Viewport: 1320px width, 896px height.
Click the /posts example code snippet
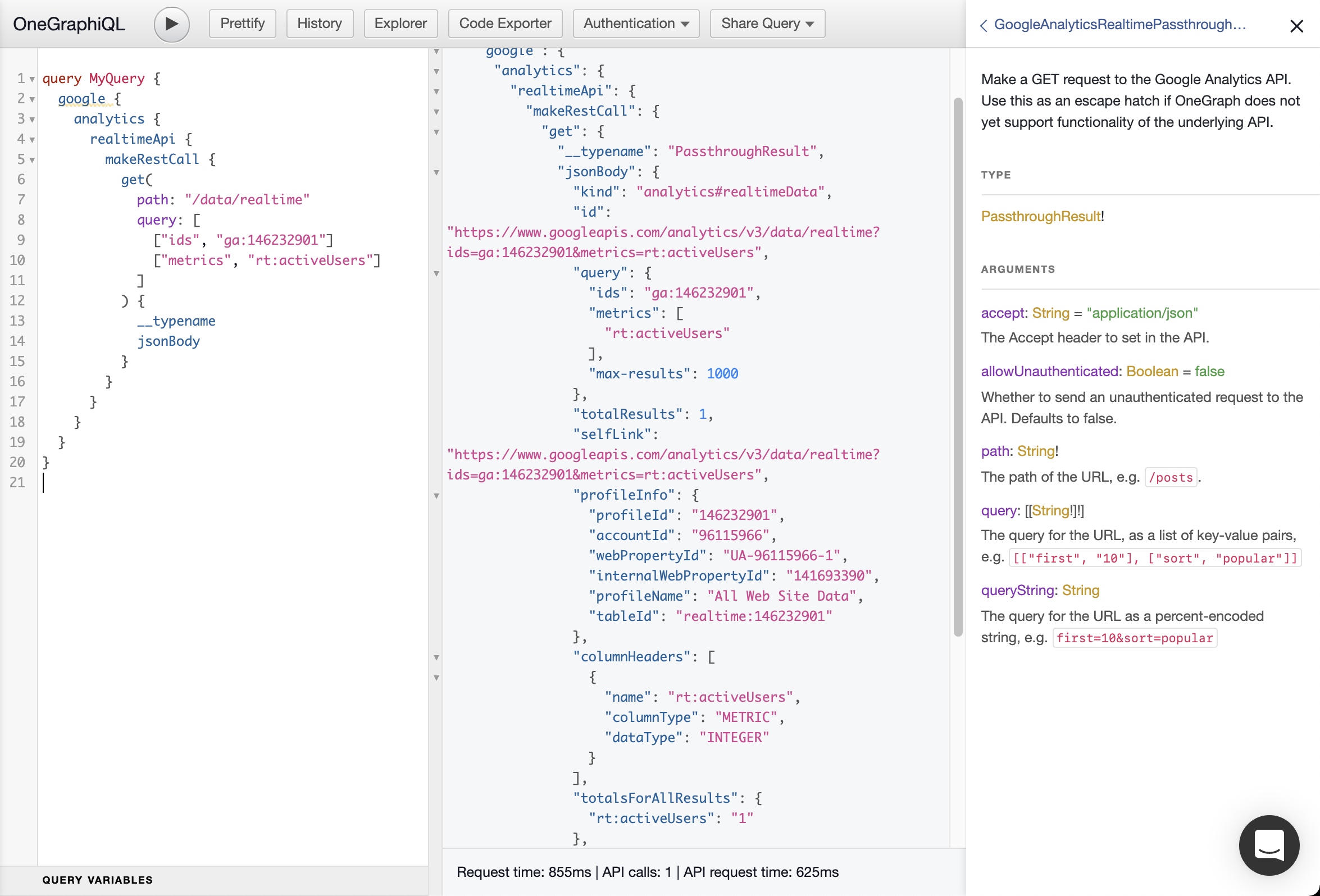[1171, 477]
